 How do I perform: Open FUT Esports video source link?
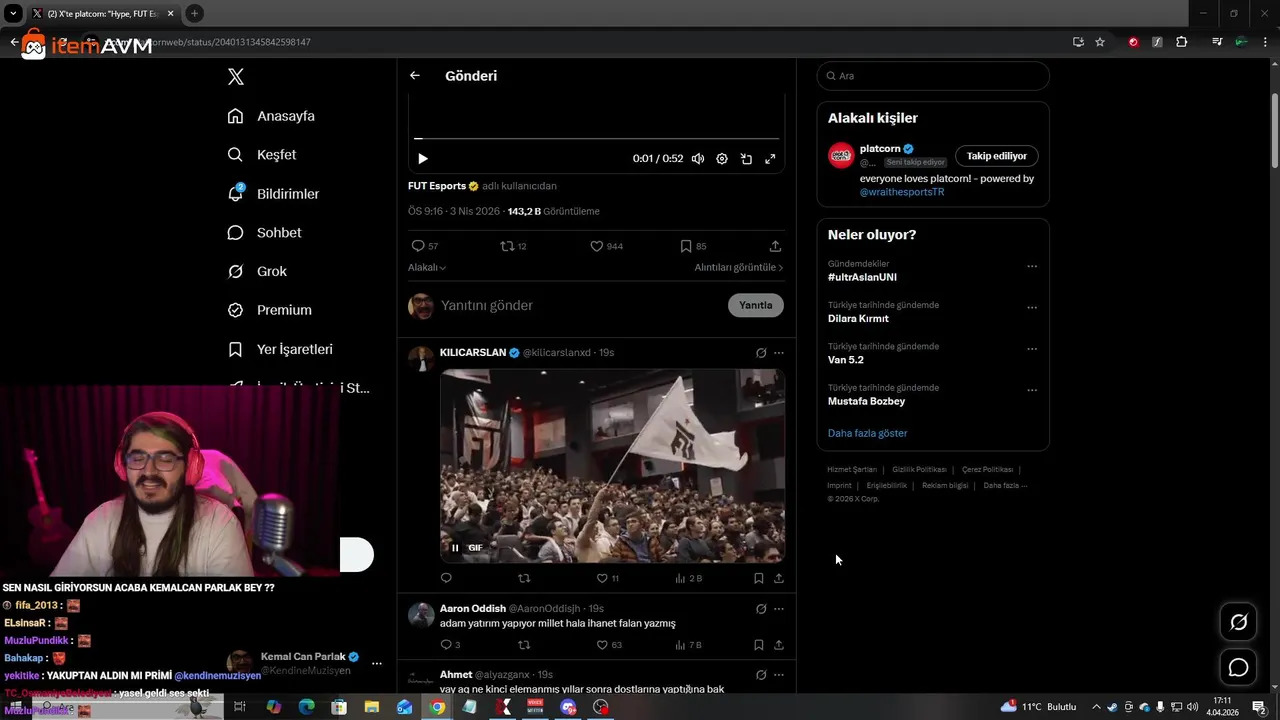(437, 186)
